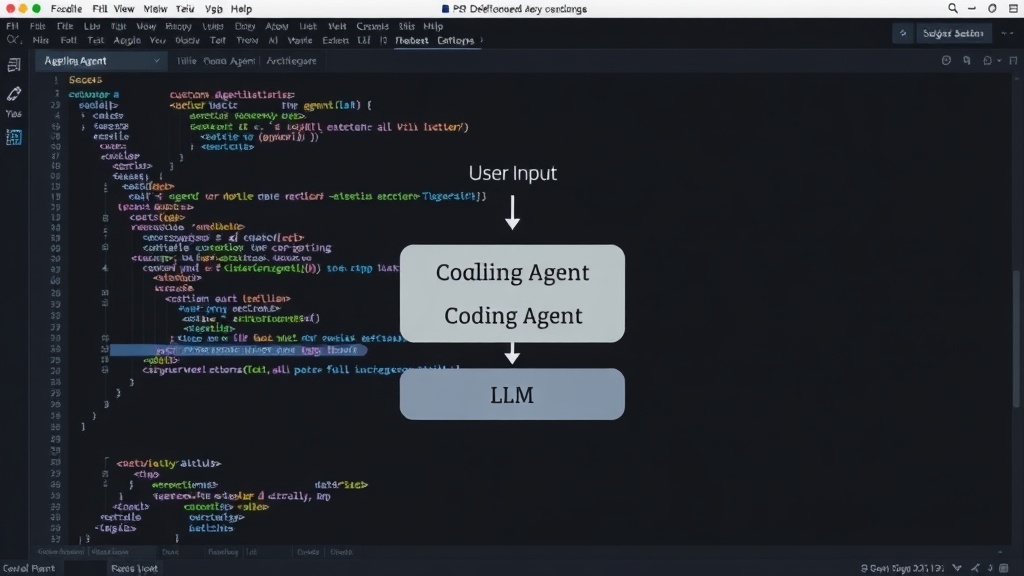This screenshot has height=576, width=1024.
Task: Open the 'Agpling Agent' dropdown selector
Action: [x=101, y=61]
